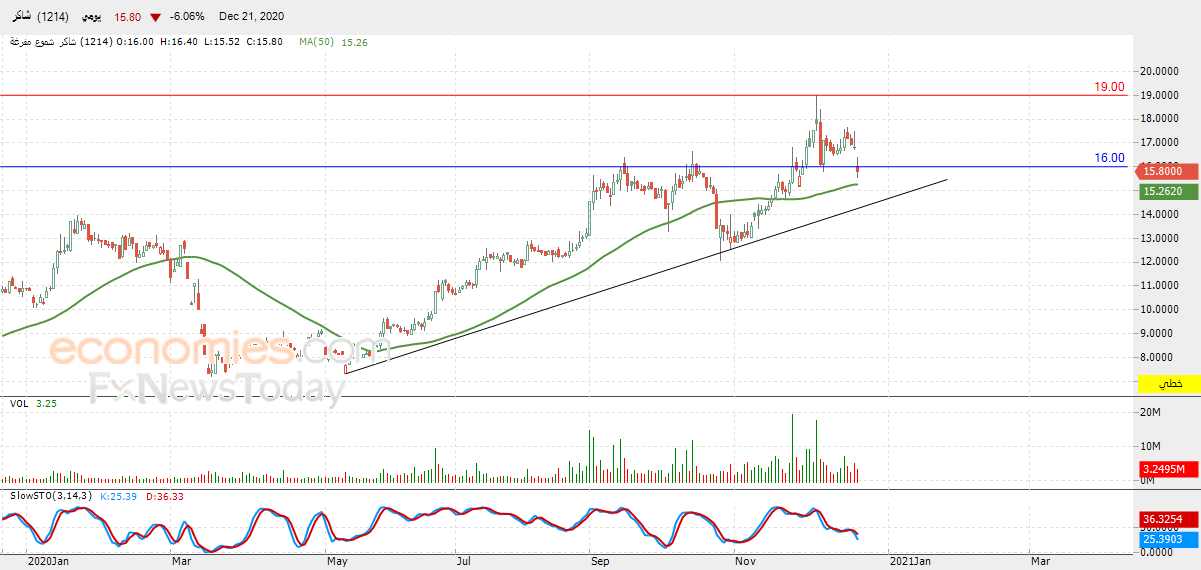Click the red 15.8000 current price tag
The image size is (1201, 570).
1168,172
